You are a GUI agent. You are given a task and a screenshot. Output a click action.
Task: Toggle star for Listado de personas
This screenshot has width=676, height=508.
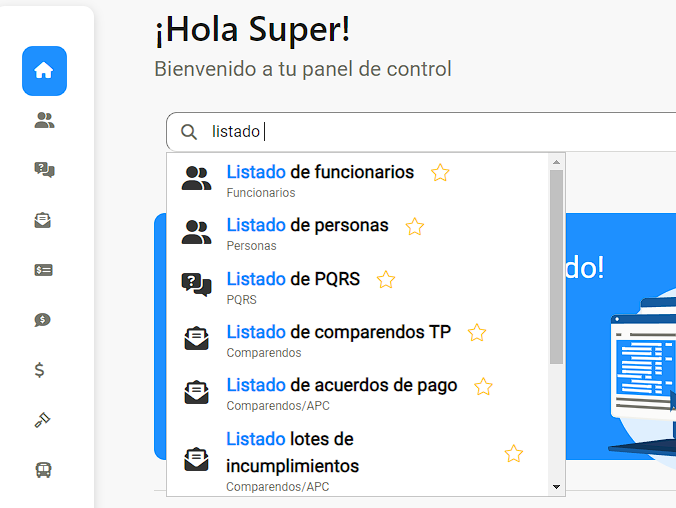(415, 227)
